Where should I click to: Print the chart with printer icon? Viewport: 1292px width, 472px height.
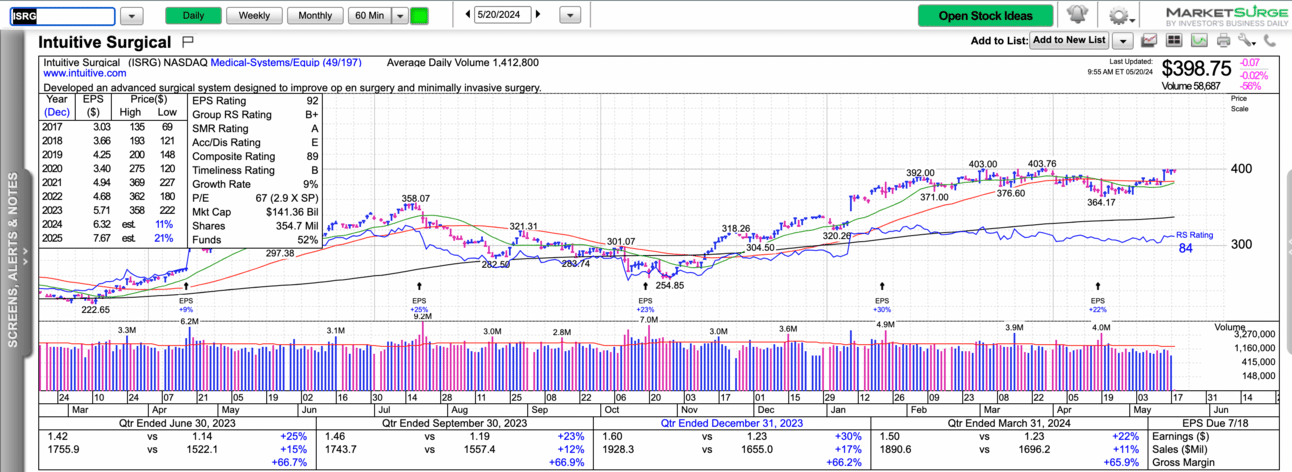point(1223,41)
